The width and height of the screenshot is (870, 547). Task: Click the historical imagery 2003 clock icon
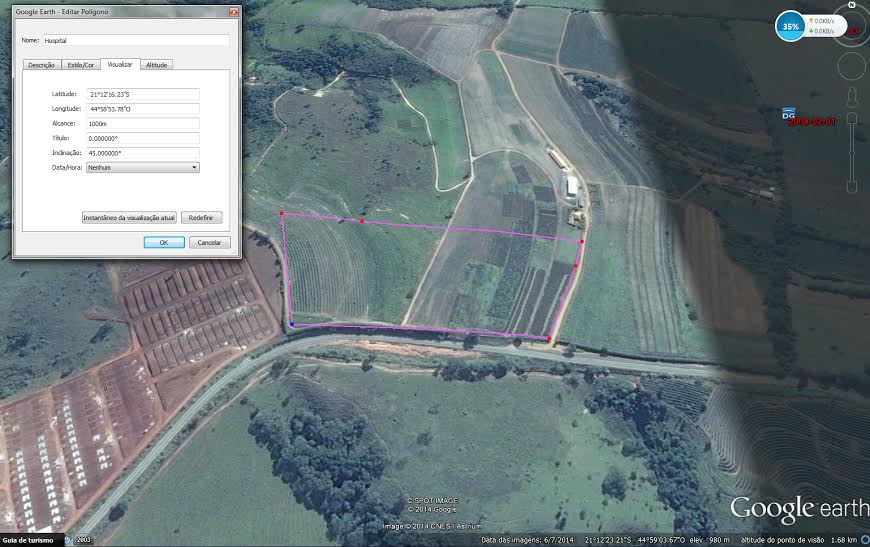coord(69,540)
